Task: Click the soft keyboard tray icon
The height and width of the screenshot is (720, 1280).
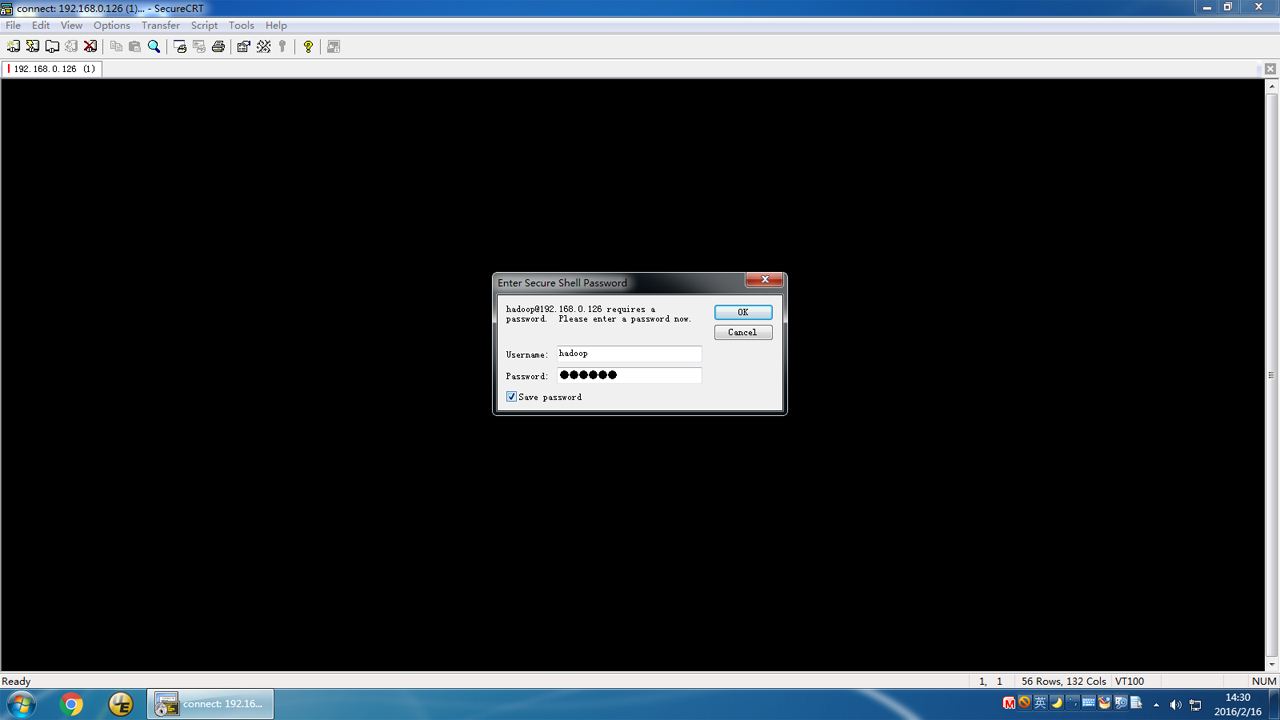Action: coord(1089,703)
